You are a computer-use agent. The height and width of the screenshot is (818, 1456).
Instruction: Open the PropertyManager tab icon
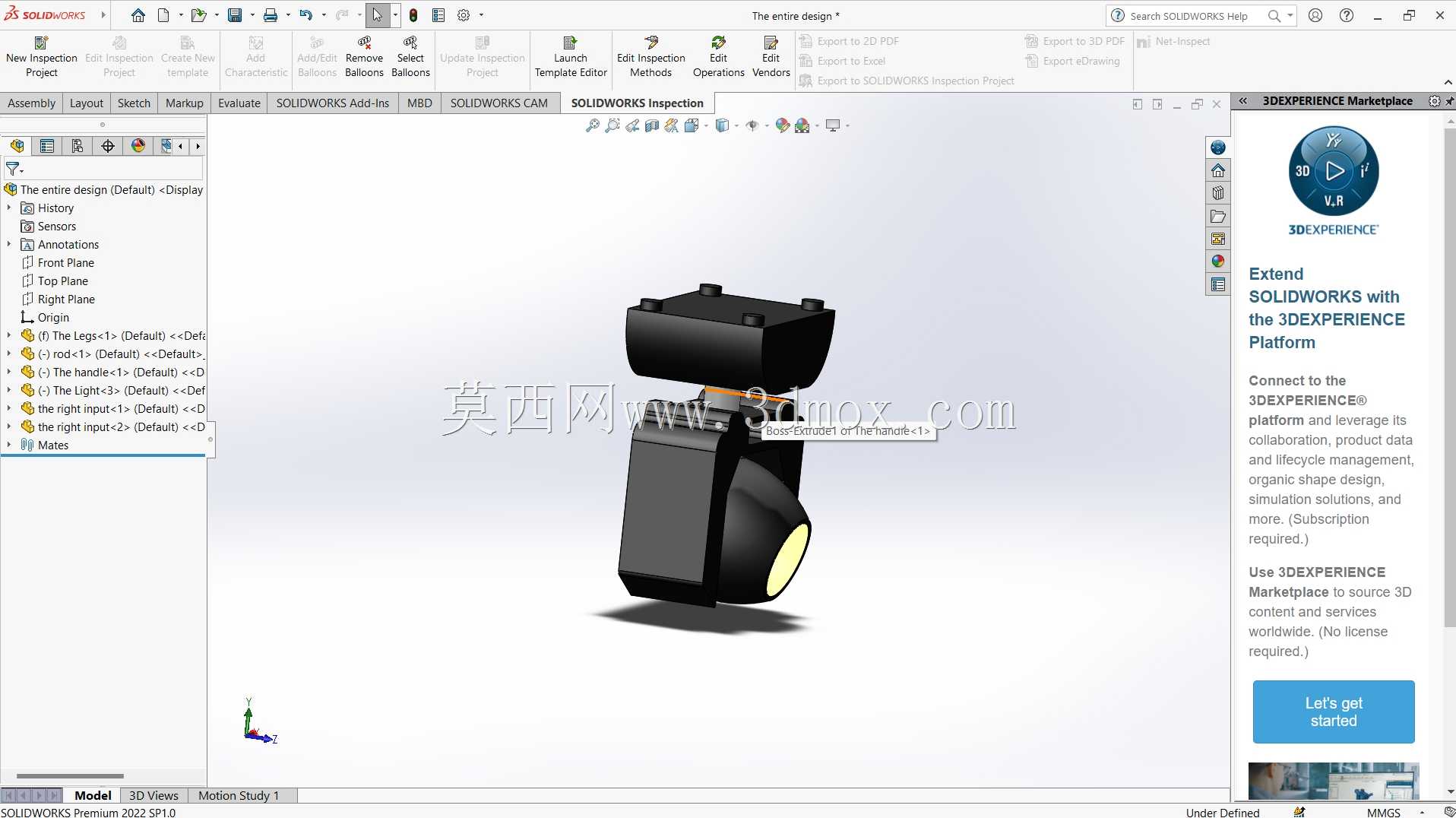click(47, 146)
